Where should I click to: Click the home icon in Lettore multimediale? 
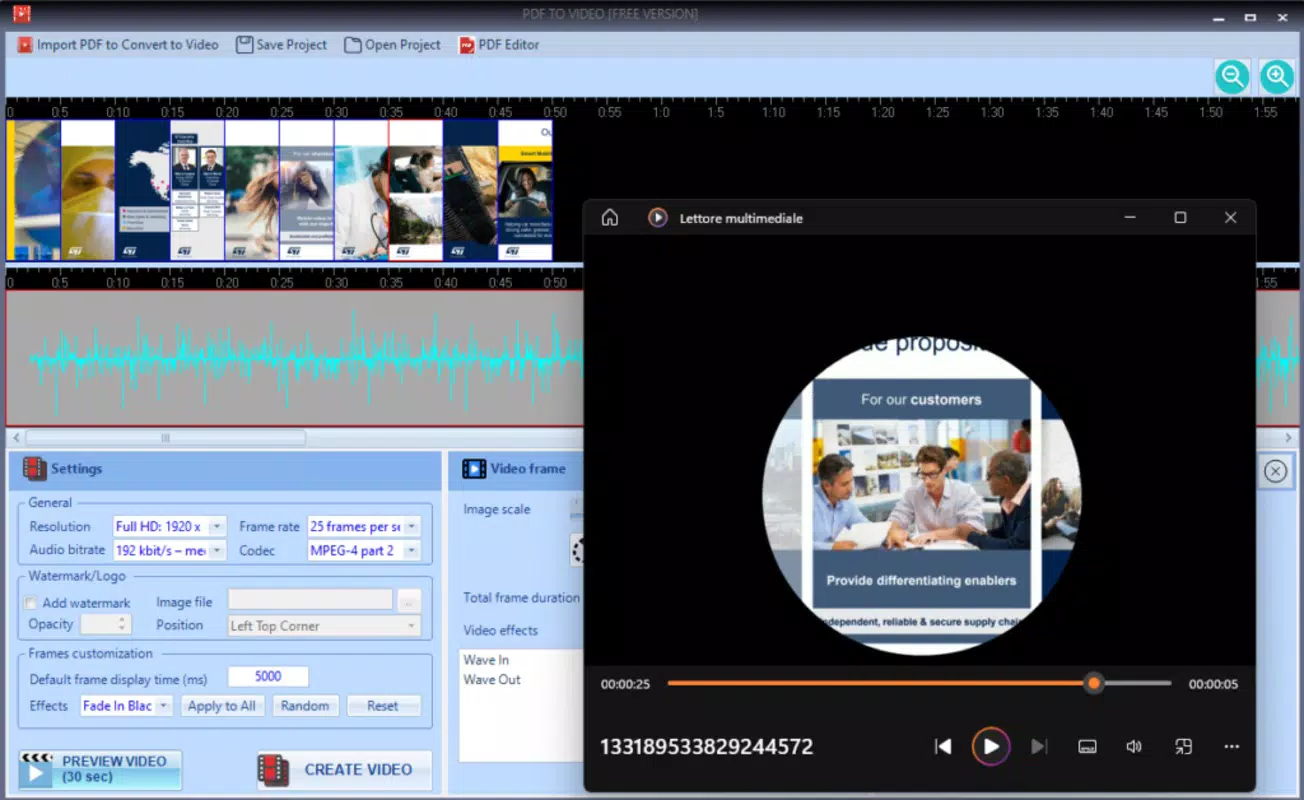[x=609, y=218]
